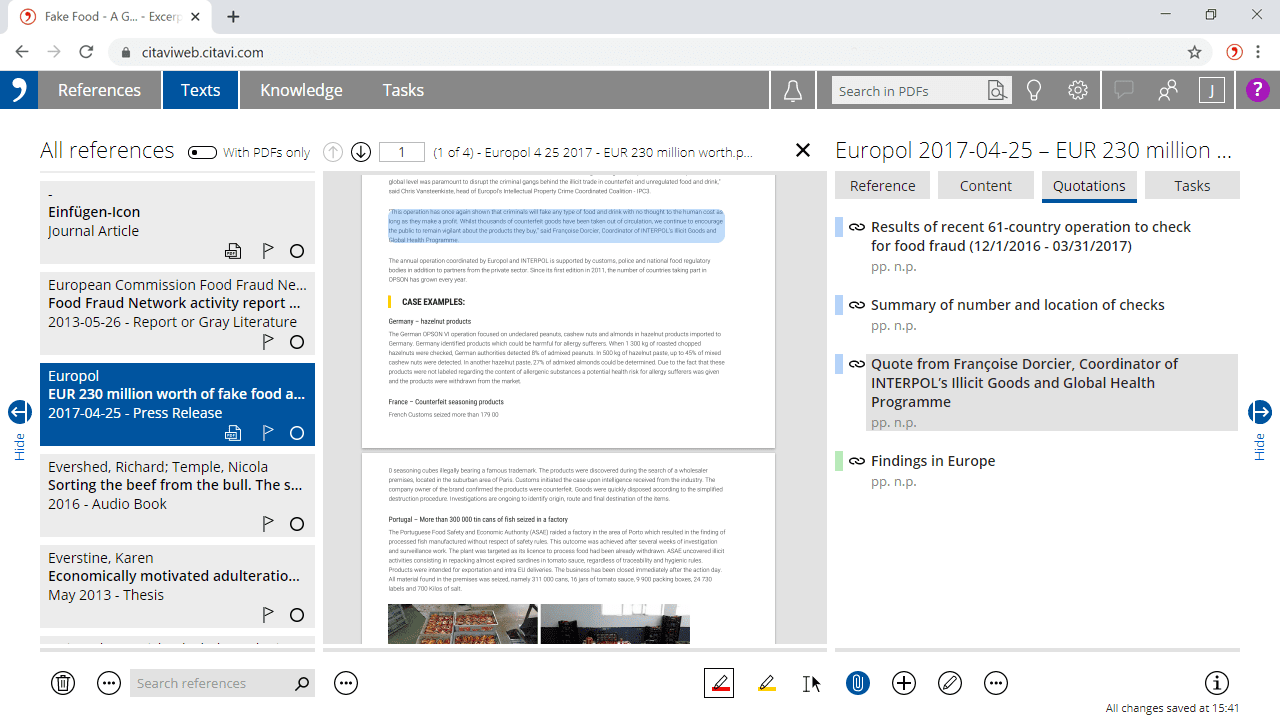Select Food Fraud Network activity report reference

176,303
